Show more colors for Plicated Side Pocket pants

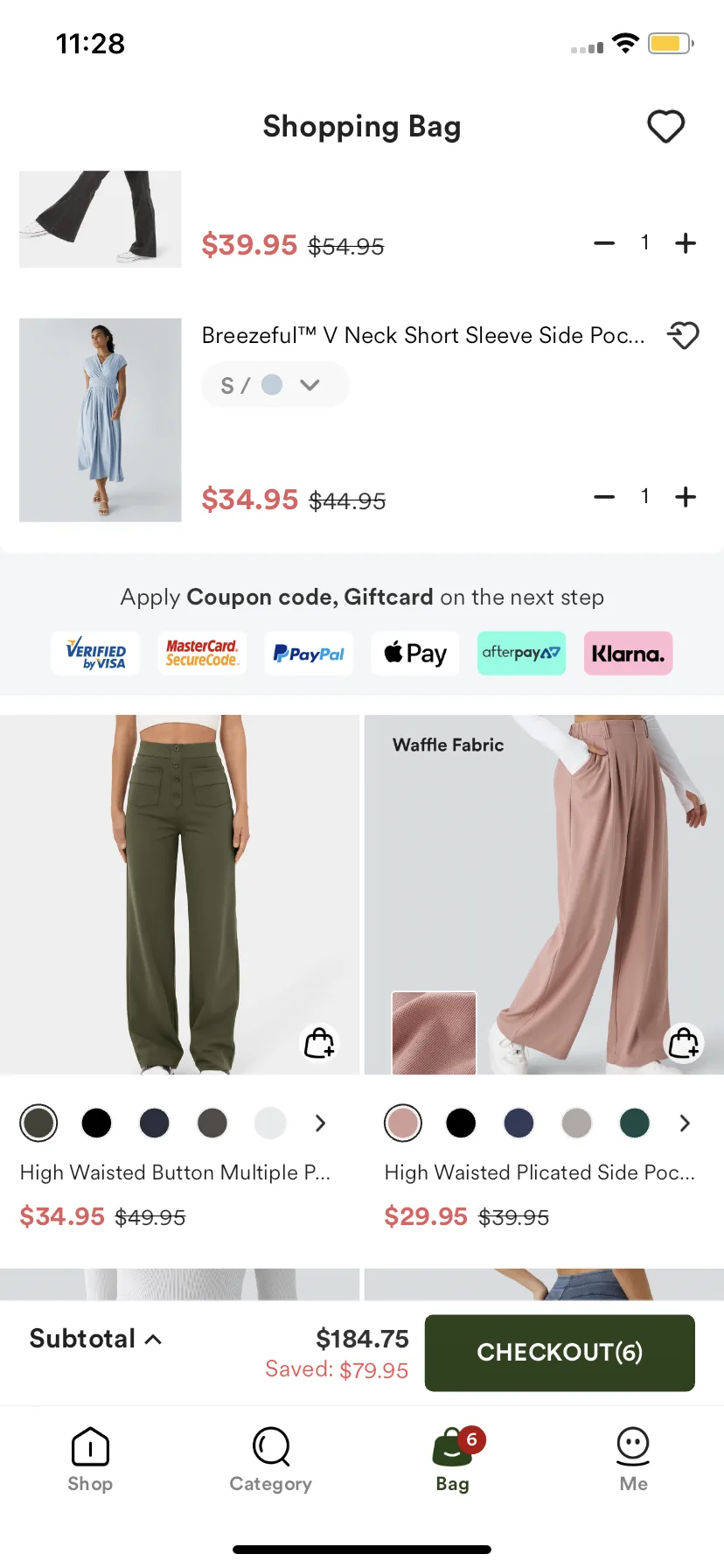(685, 1123)
